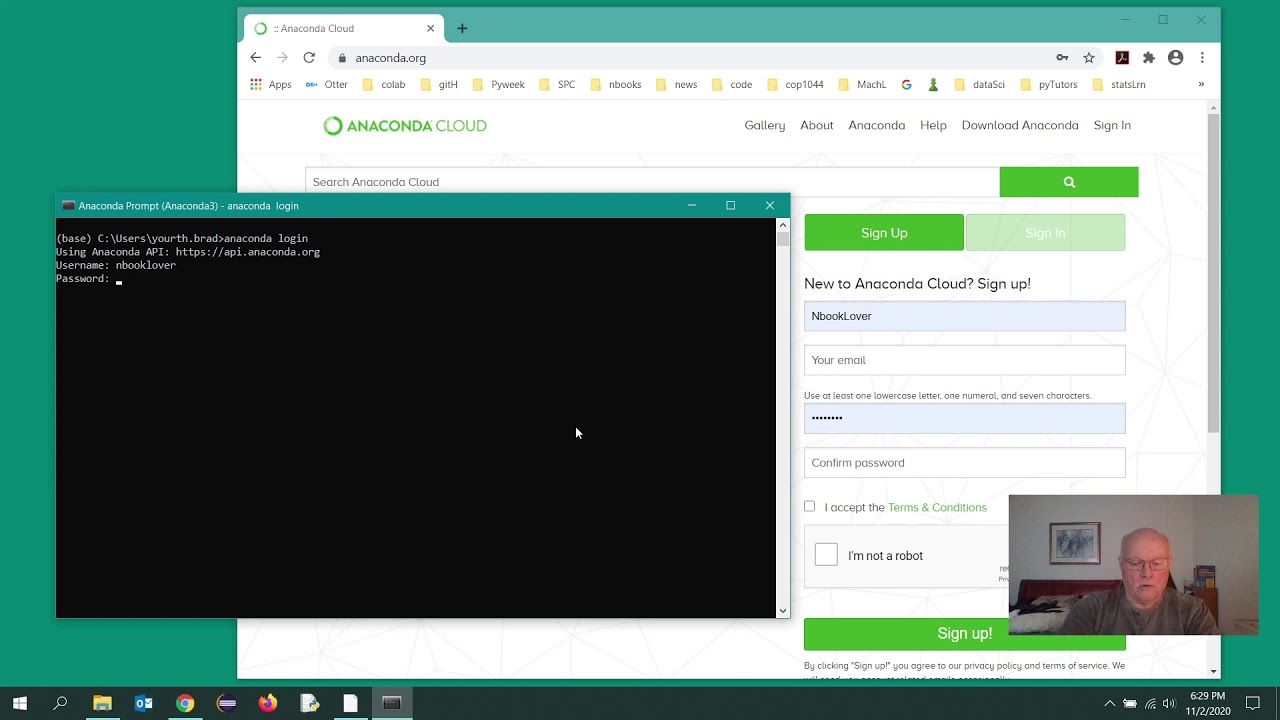The width and height of the screenshot is (1280, 720).
Task: Open the Otter bookmark
Action: pyautogui.click(x=327, y=85)
